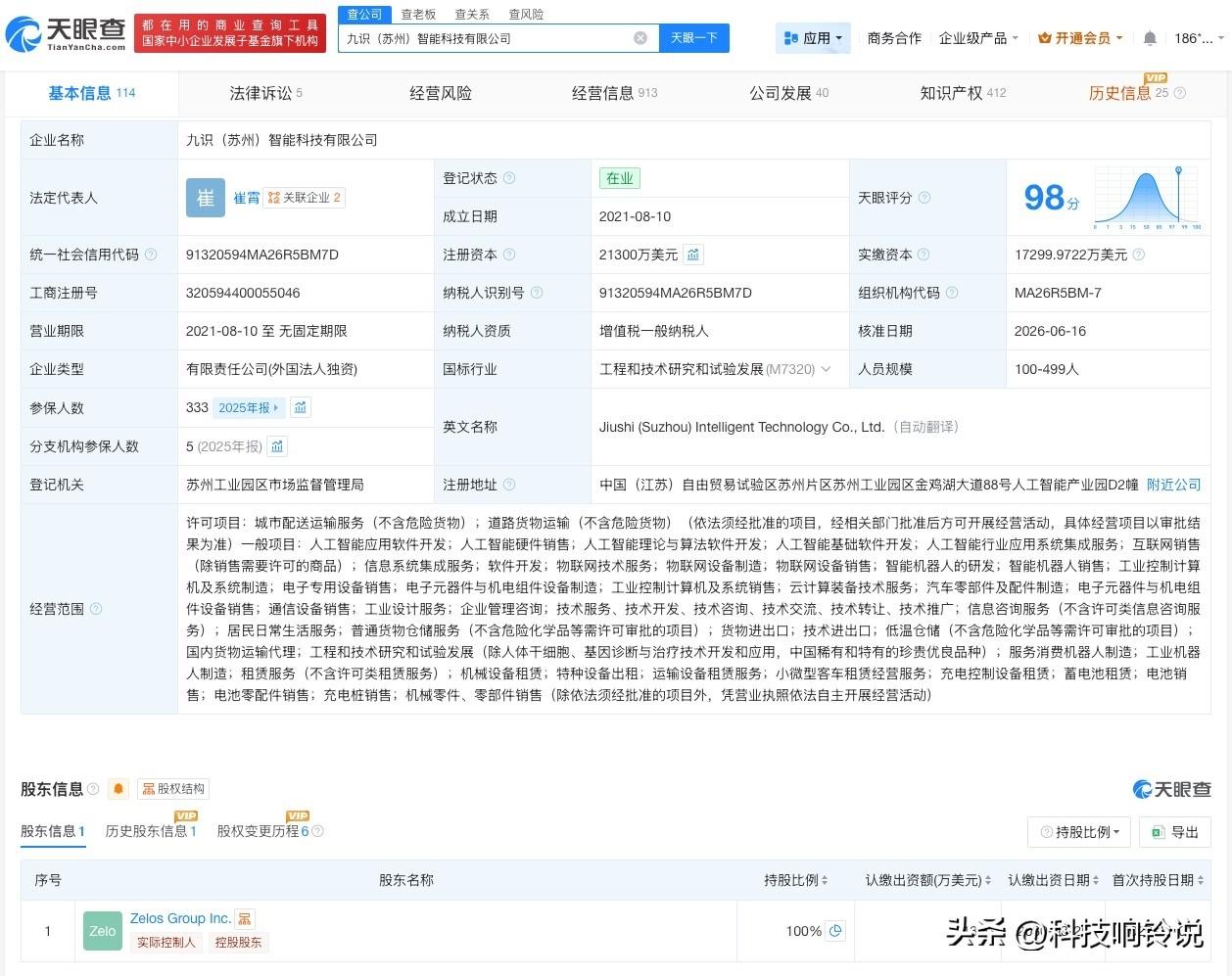The height and width of the screenshot is (976, 1232).
Task: Open the chart icon next to 参保人数
Action: [x=301, y=407]
